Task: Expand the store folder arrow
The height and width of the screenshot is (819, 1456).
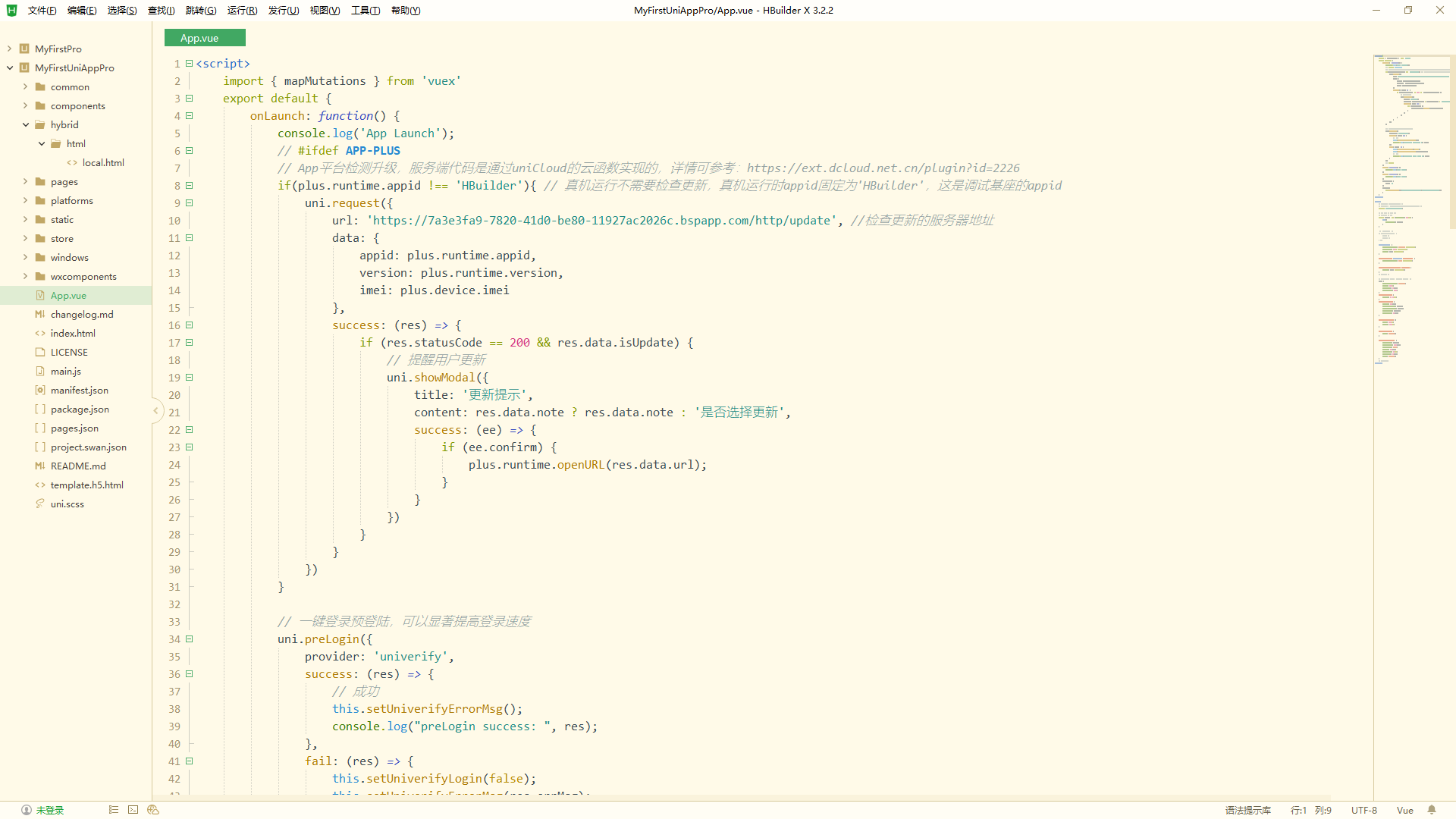Action: pos(25,238)
